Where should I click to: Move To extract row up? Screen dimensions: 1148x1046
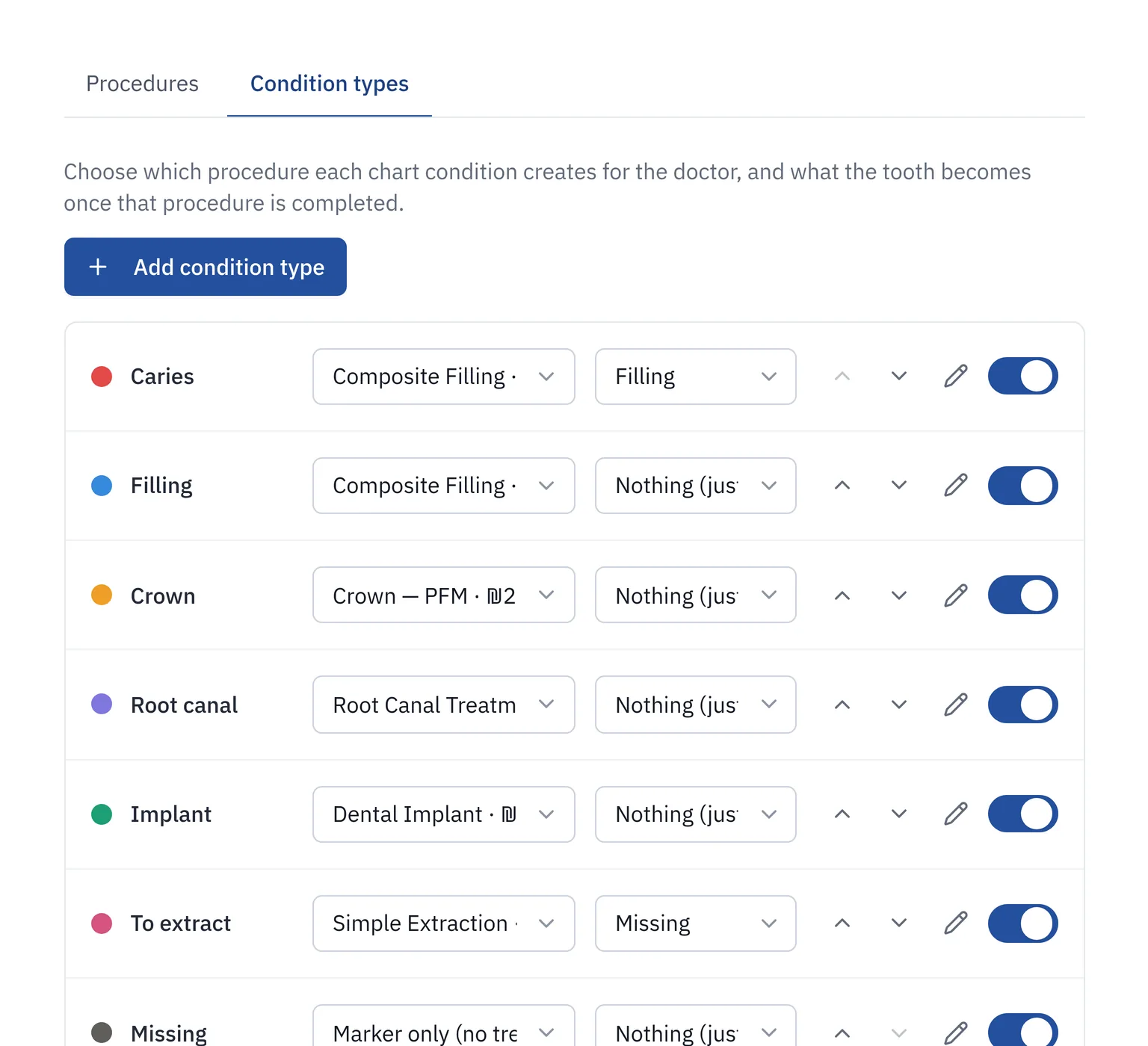[842, 923]
